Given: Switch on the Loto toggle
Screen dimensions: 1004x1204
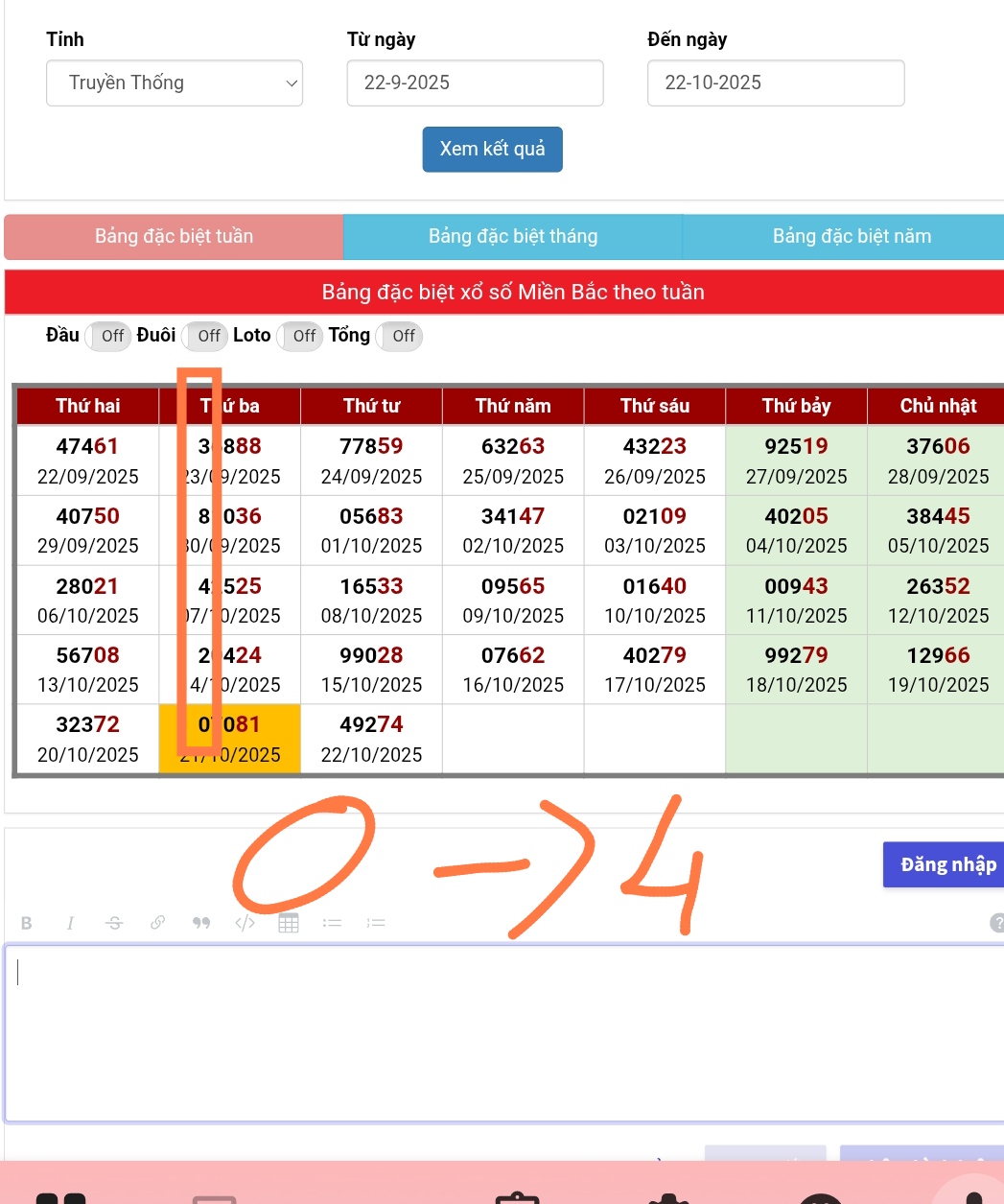Looking at the screenshot, I should point(300,337).
